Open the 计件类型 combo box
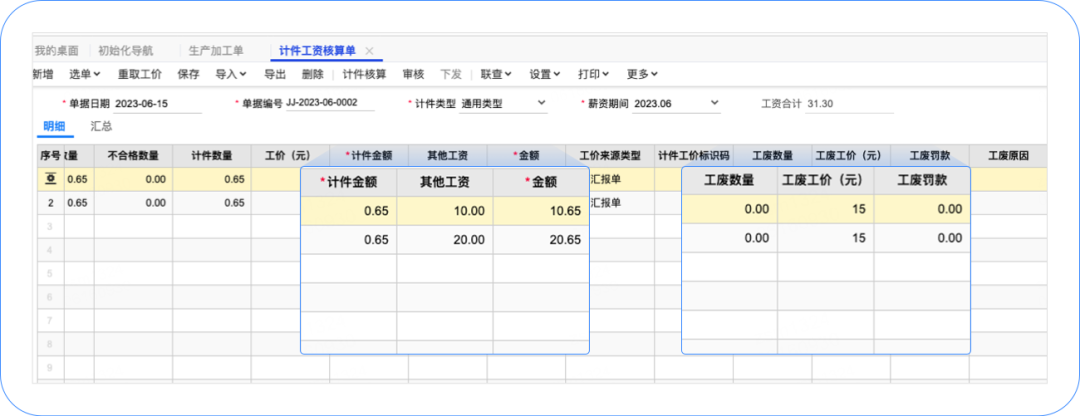This screenshot has width=1080, height=416. click(x=503, y=104)
